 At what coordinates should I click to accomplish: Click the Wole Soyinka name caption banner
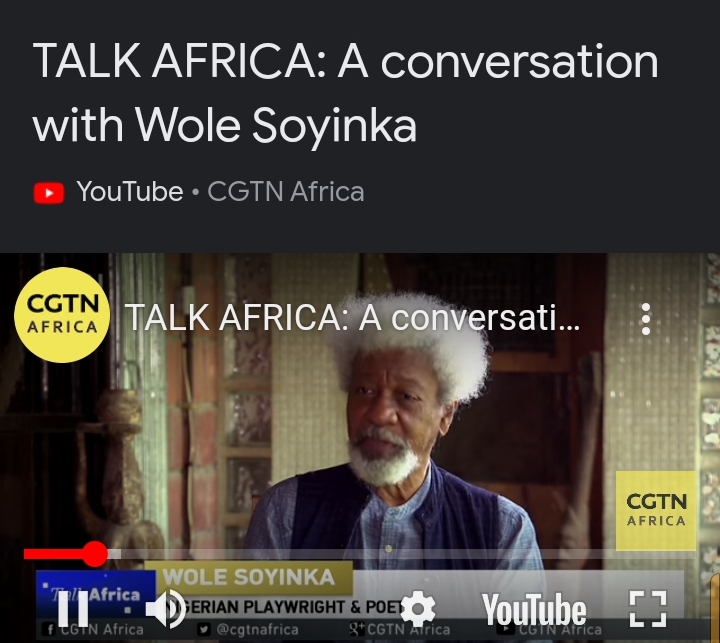point(249,577)
